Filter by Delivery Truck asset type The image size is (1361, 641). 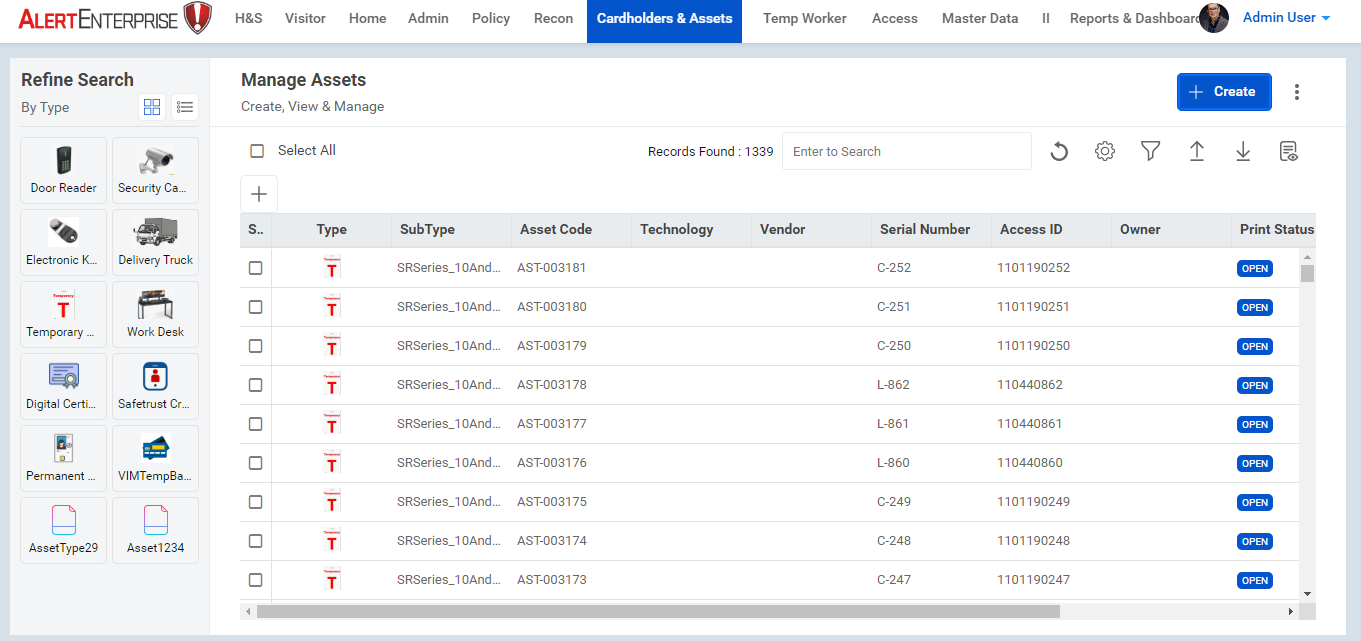155,242
